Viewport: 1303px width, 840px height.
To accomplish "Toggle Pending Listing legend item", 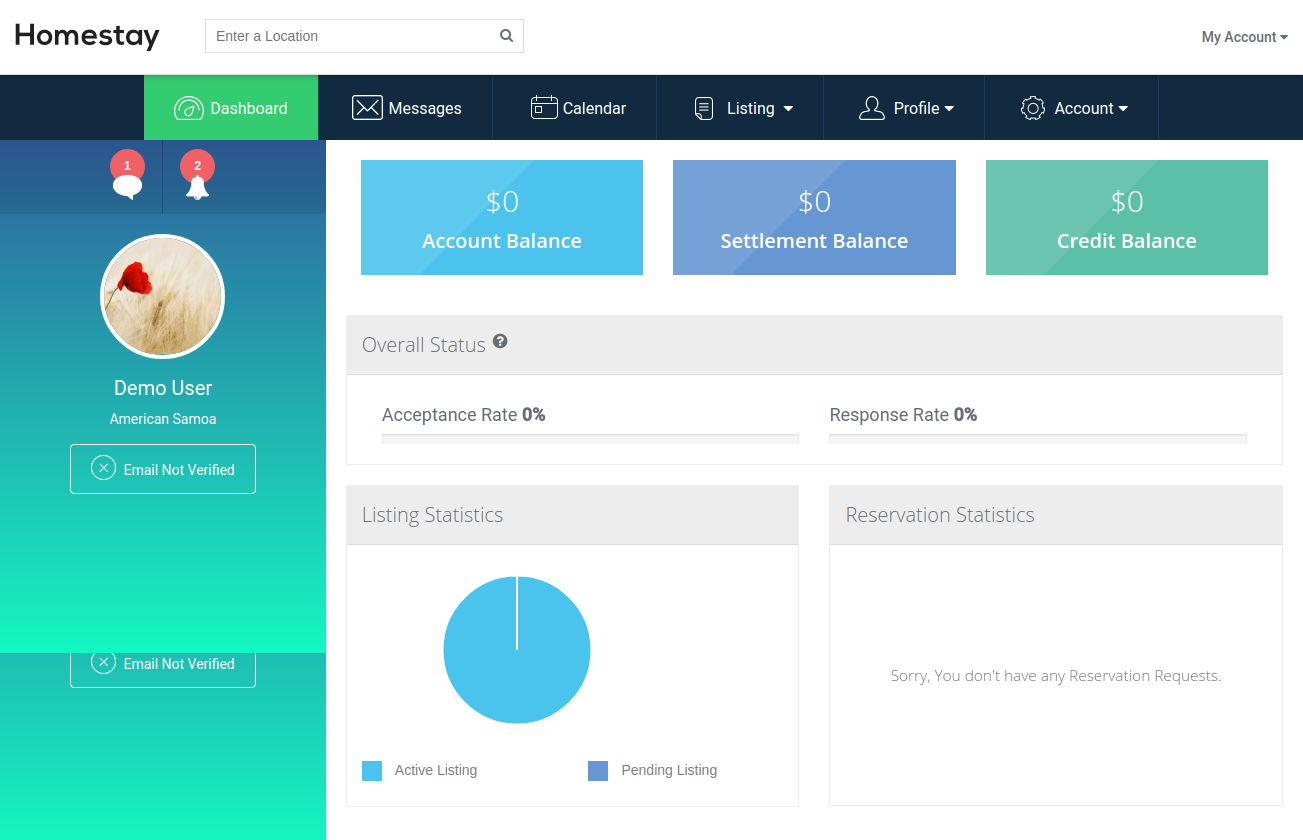I will 653,770.
